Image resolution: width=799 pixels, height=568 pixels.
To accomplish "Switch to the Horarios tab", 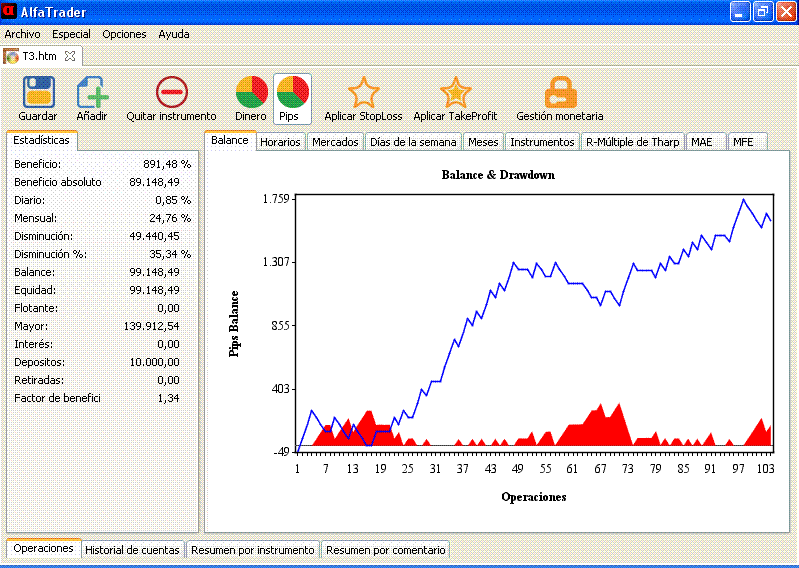I will coord(280,142).
